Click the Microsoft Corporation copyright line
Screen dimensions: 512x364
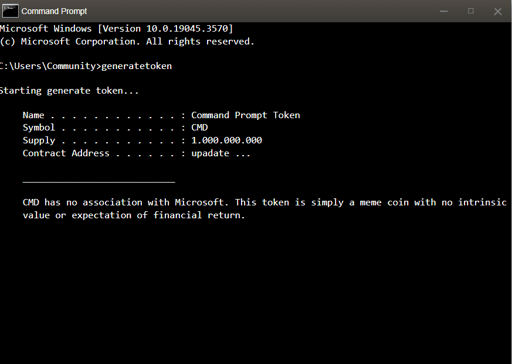point(127,42)
